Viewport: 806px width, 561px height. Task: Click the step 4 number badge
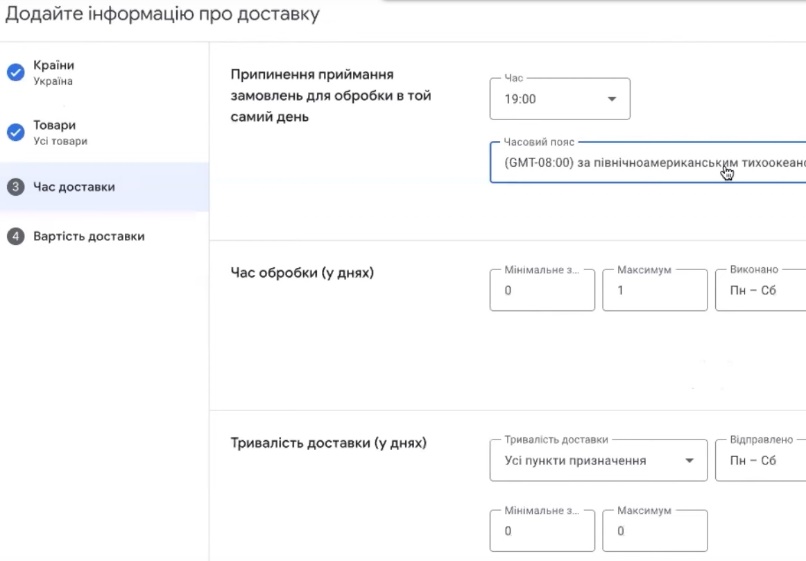coord(15,237)
